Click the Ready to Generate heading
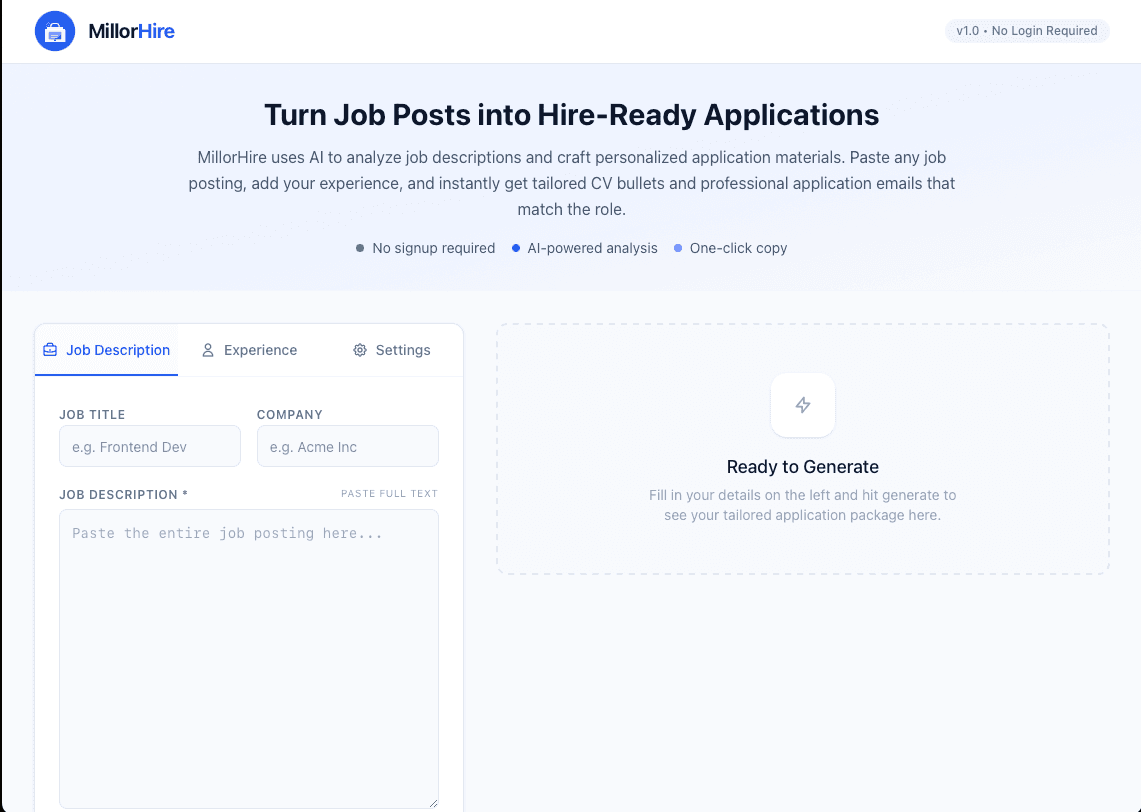1141x812 pixels. [803, 467]
